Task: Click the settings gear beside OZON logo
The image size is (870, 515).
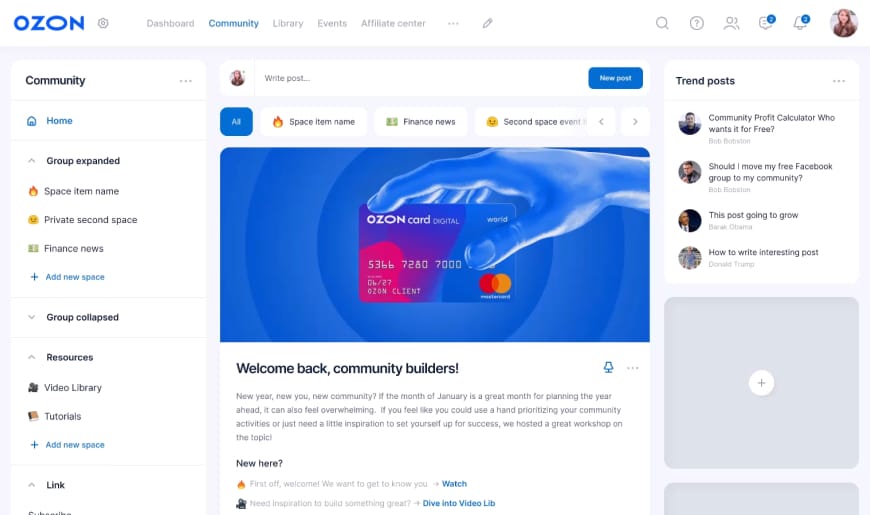Action: point(103,23)
